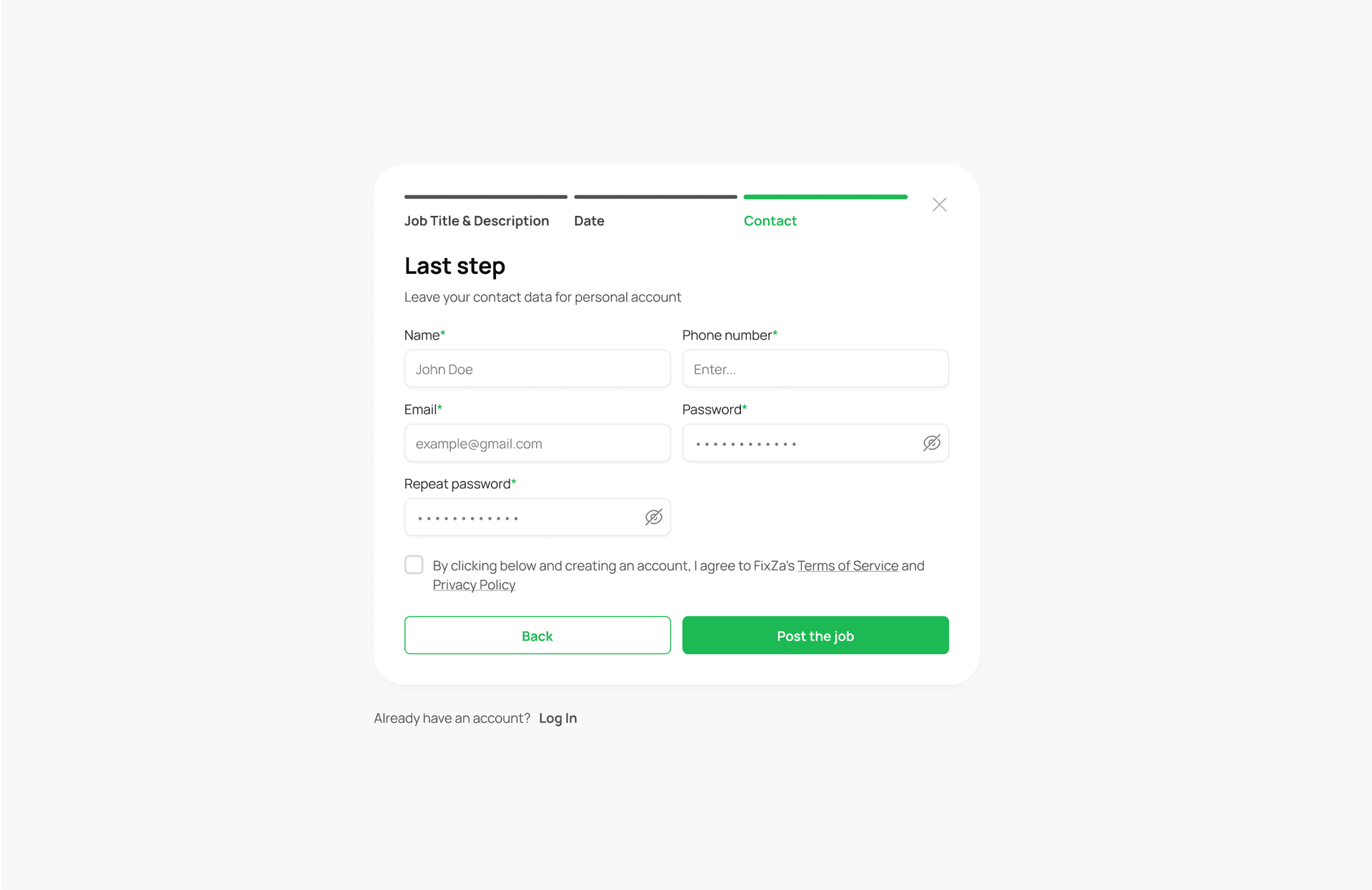Click the Back button

tap(537, 635)
